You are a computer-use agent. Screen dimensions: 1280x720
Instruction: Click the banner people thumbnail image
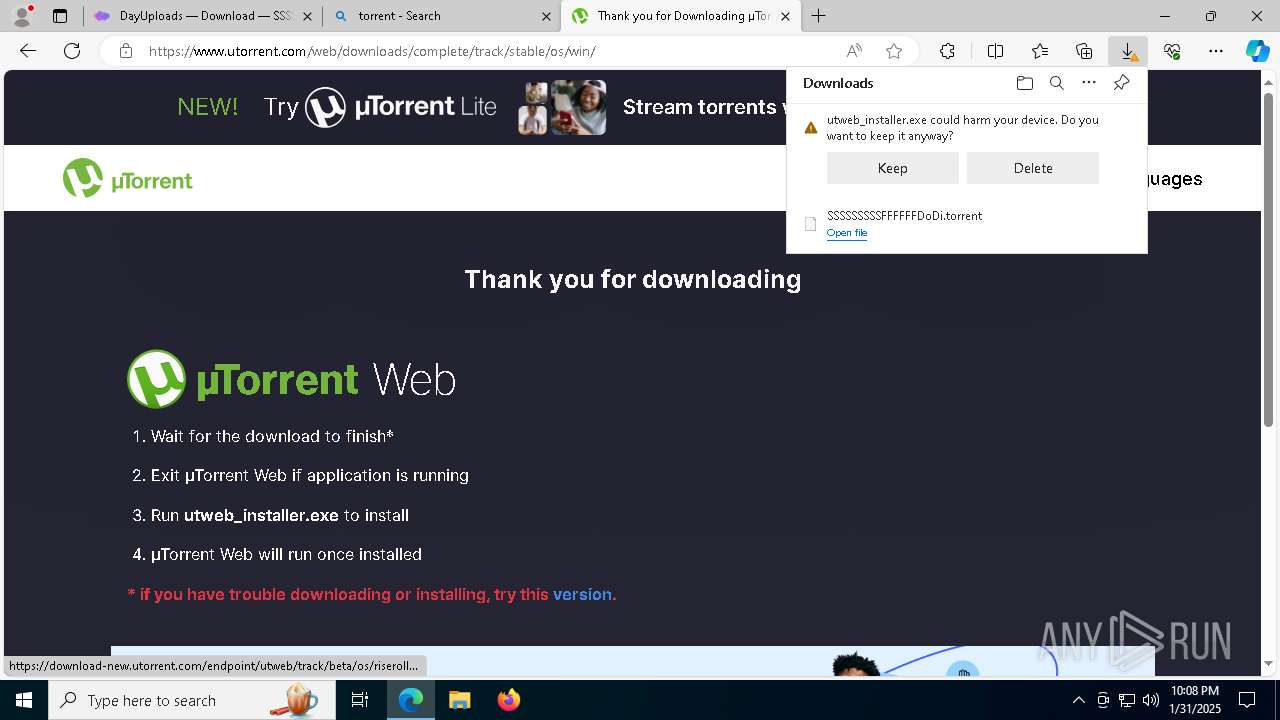pos(562,107)
